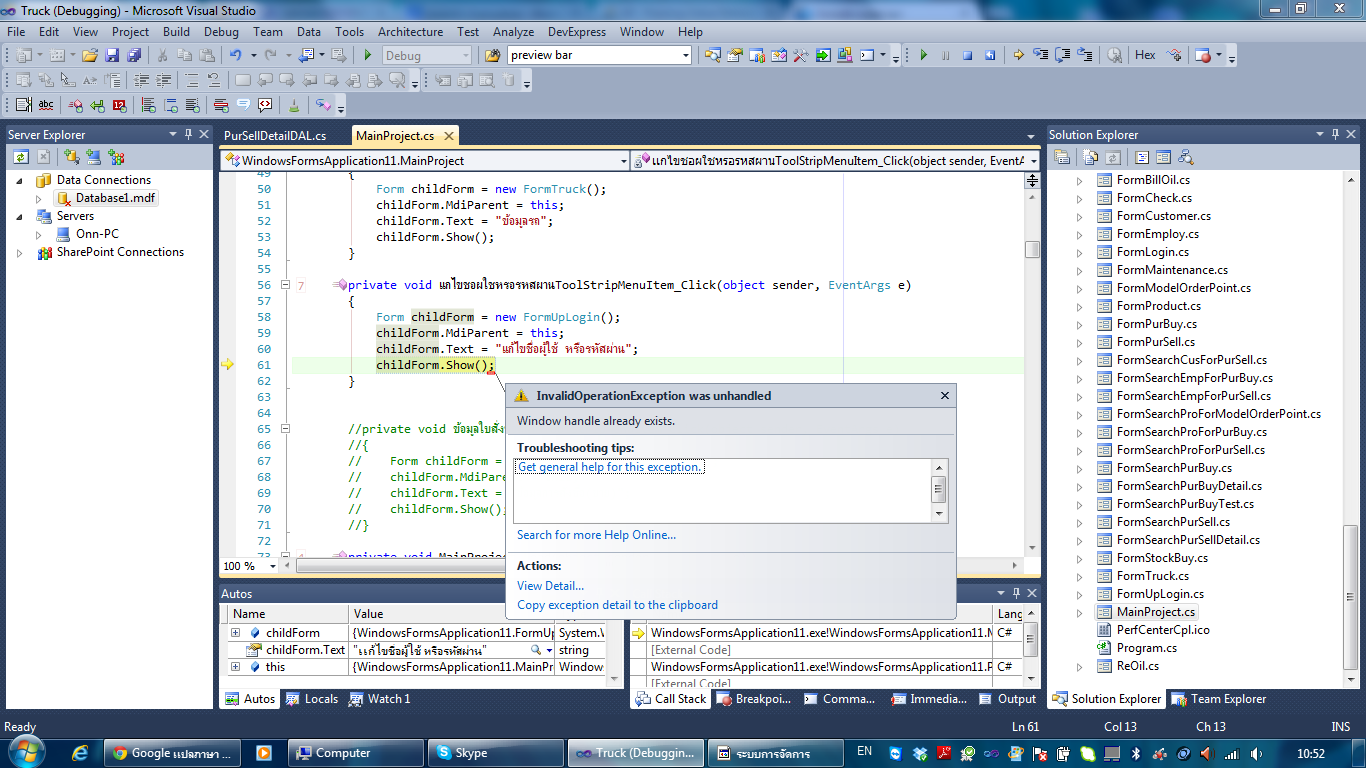The image size is (1366, 768).
Task: Click the Toolbox hammer-wrench icon
Action: [801, 55]
